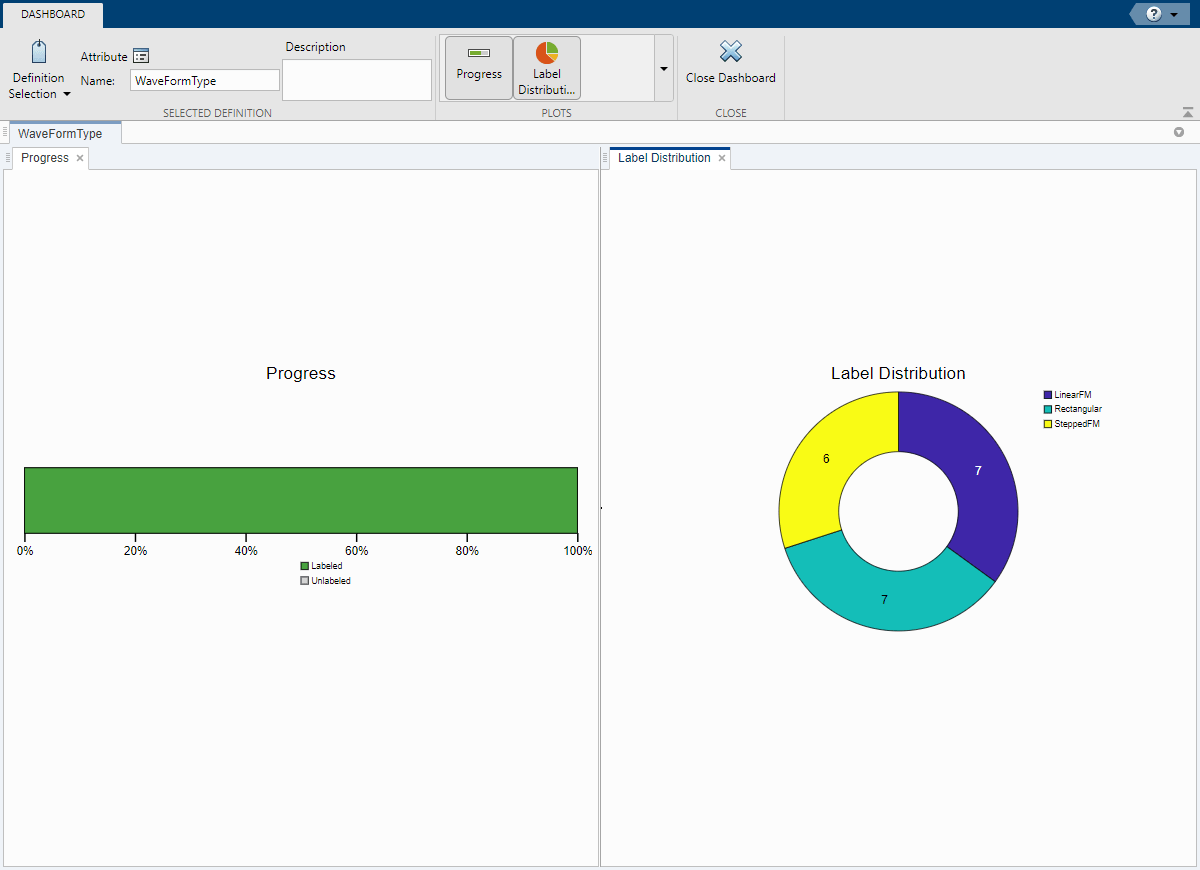
Task: Click the Label Distribution chart title
Action: 898,374
